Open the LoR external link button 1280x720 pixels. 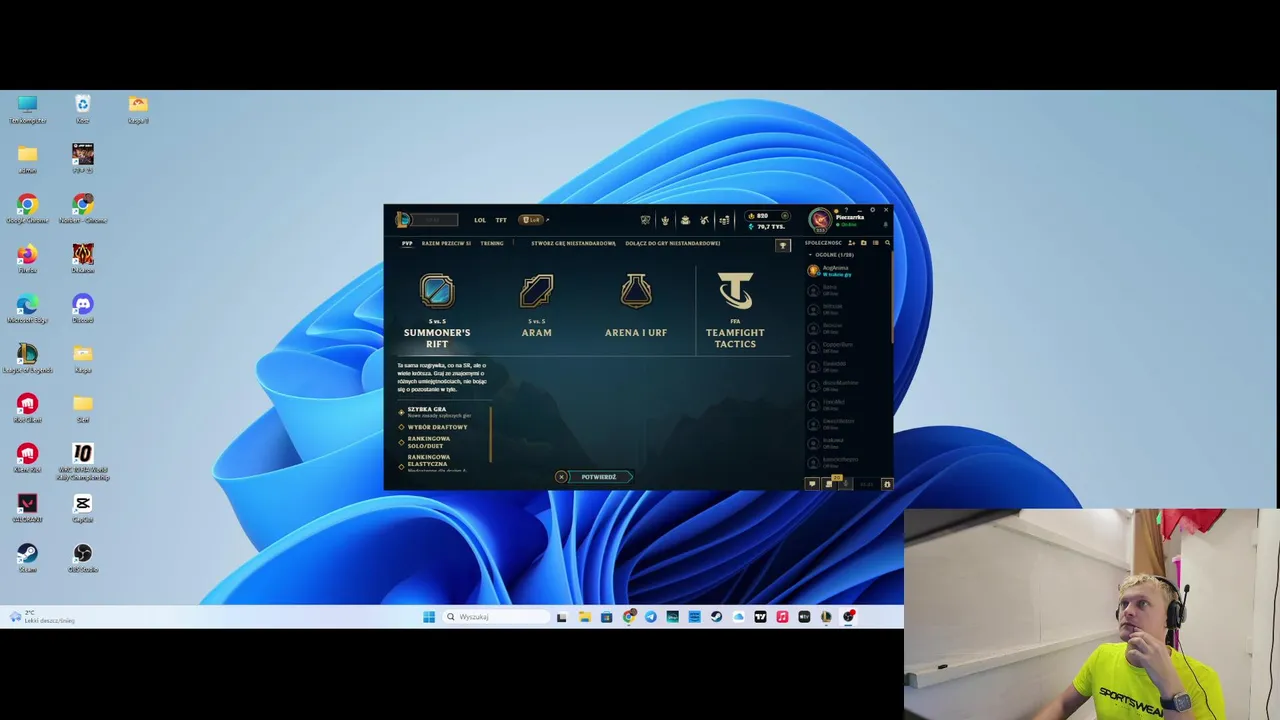[x=534, y=220]
